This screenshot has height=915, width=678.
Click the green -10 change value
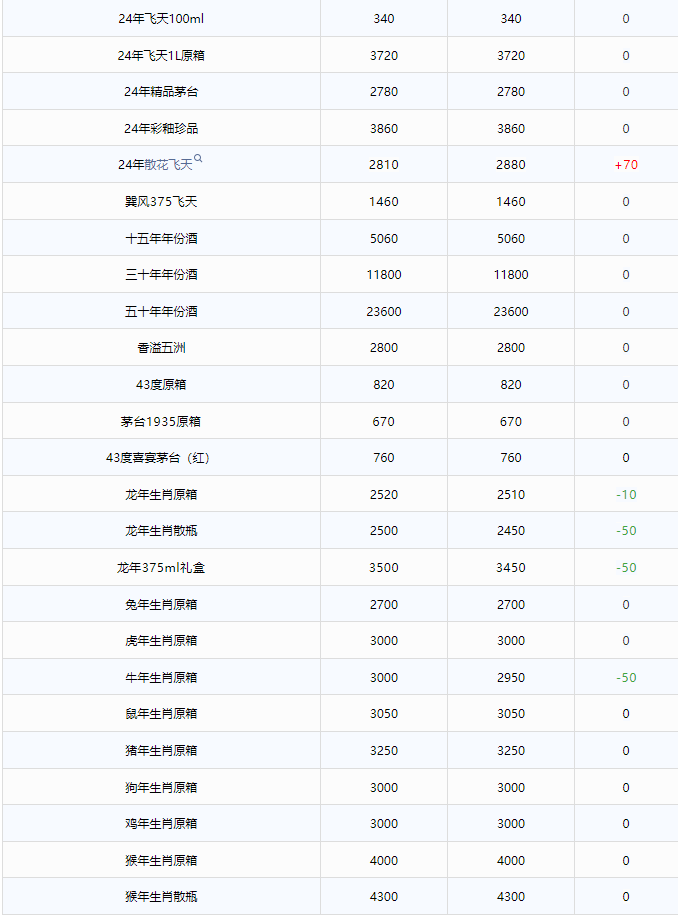point(626,495)
